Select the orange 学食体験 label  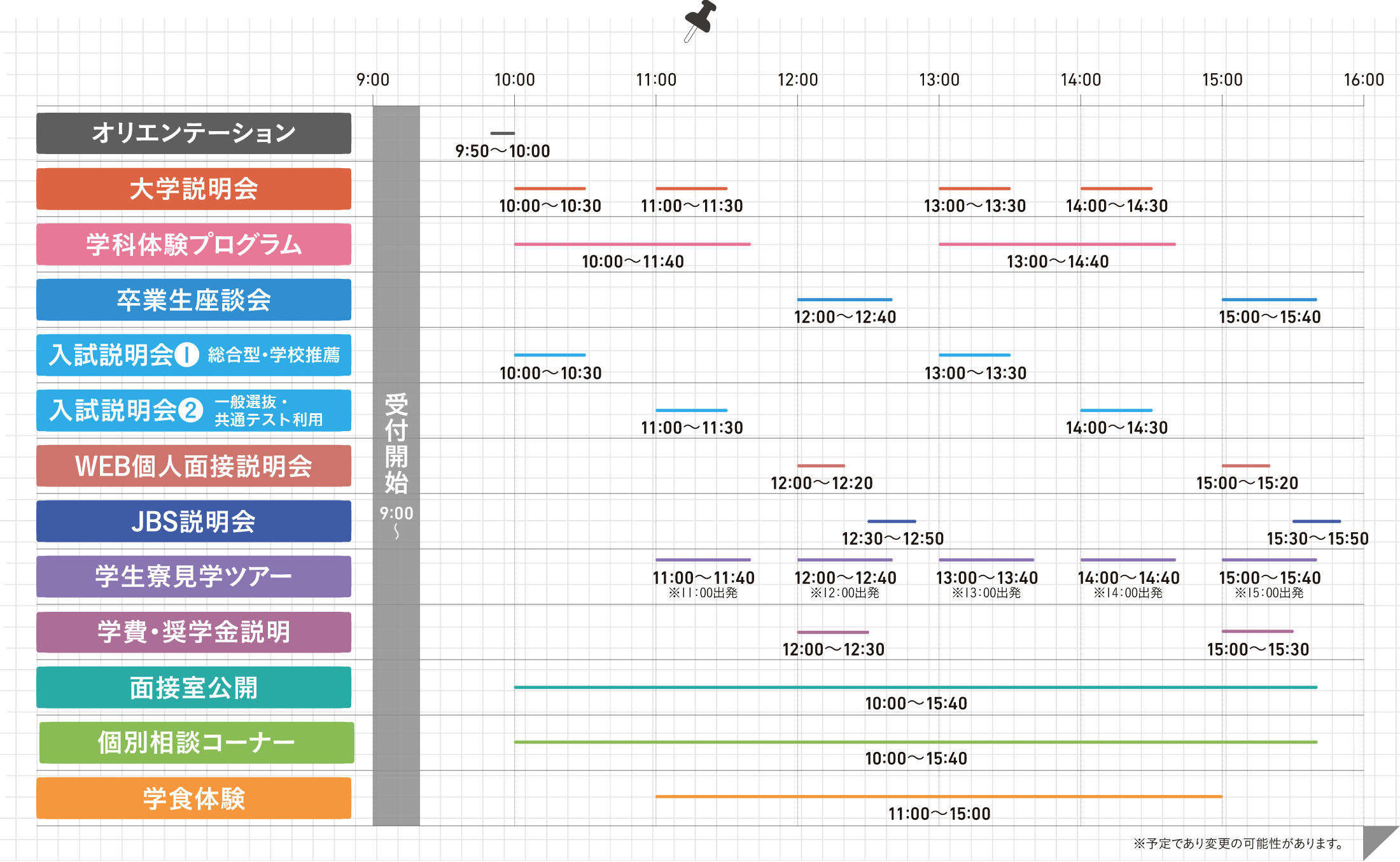click(x=193, y=798)
